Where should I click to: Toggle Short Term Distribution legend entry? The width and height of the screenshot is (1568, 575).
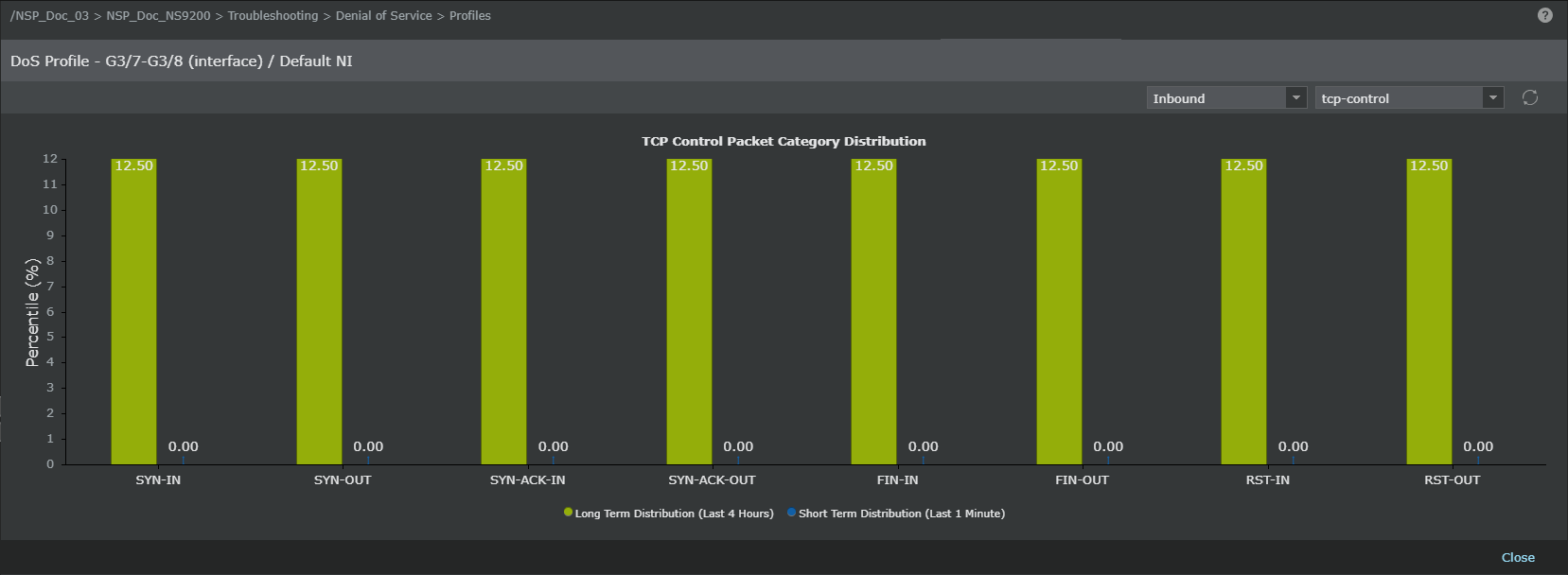click(x=896, y=514)
